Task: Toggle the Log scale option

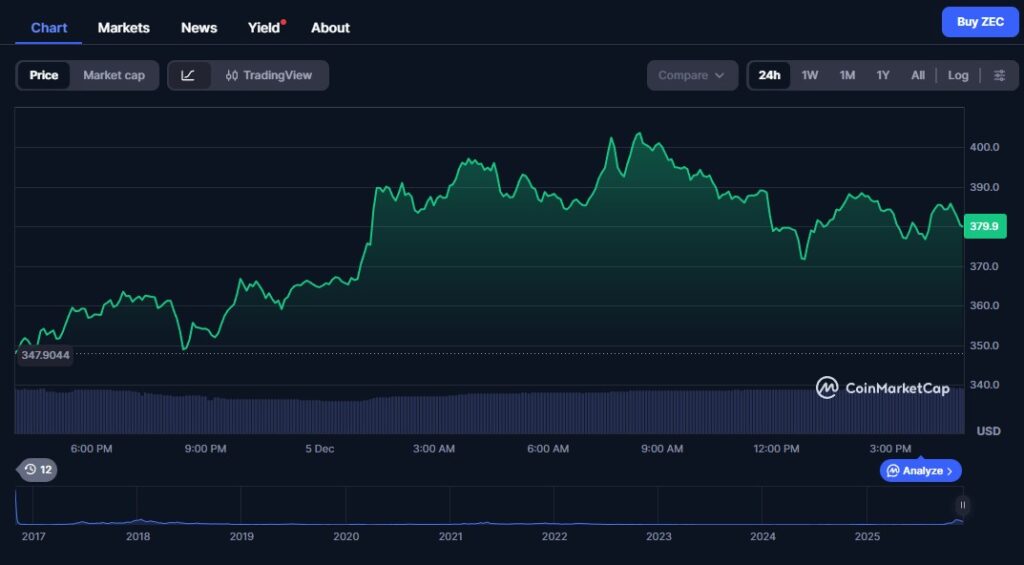Action: 957,75
